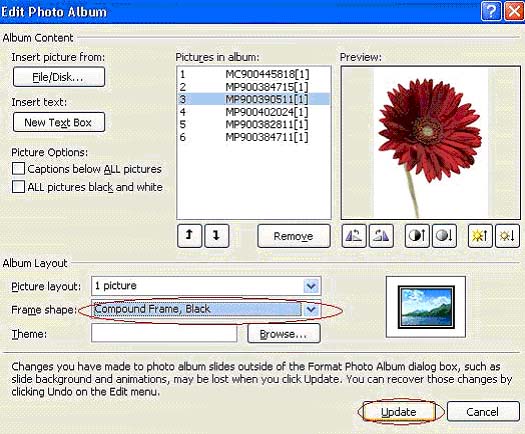Screen dimensions: 525x434
Task: Move selected picture down in album
Action: 217,236
